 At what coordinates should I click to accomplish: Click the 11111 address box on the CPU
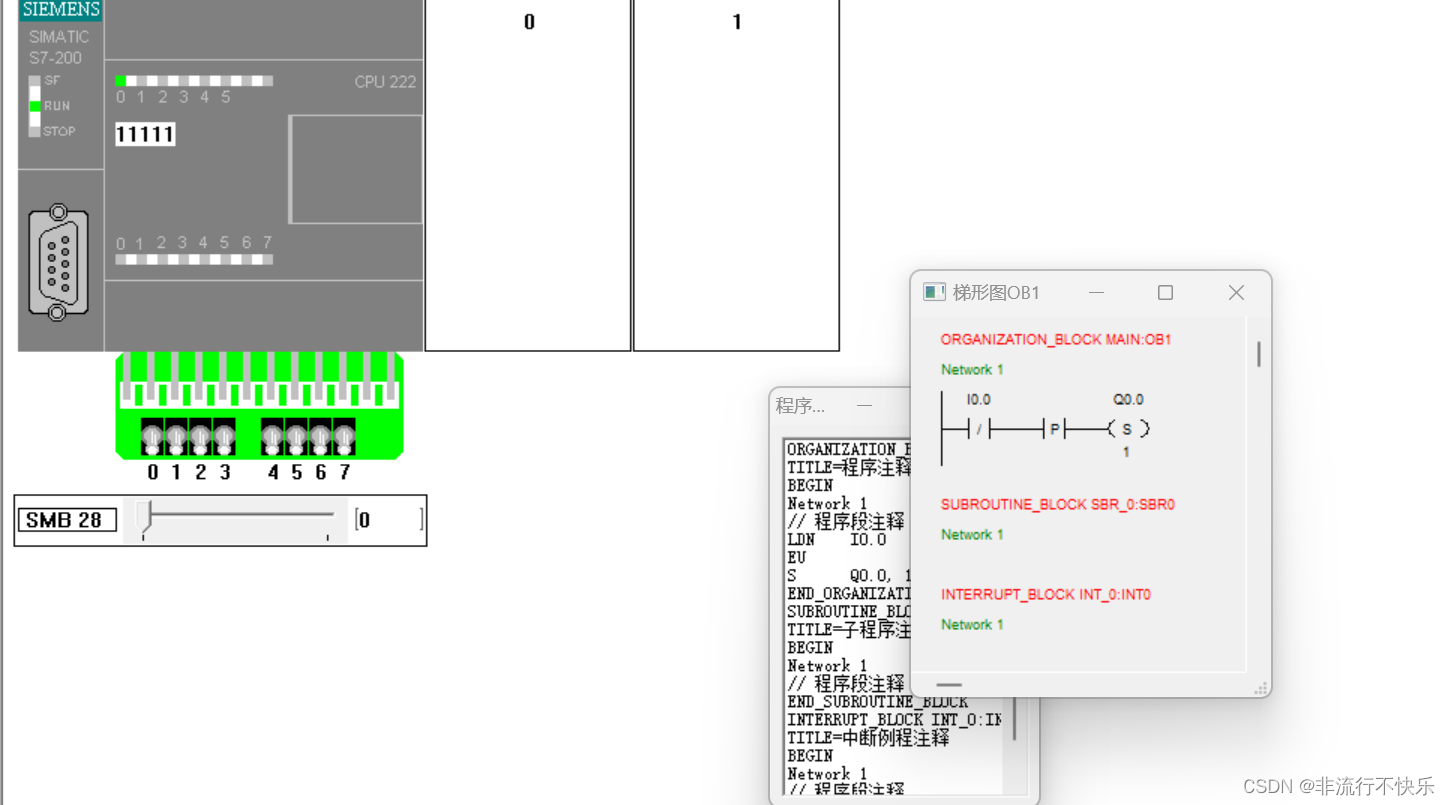click(145, 134)
